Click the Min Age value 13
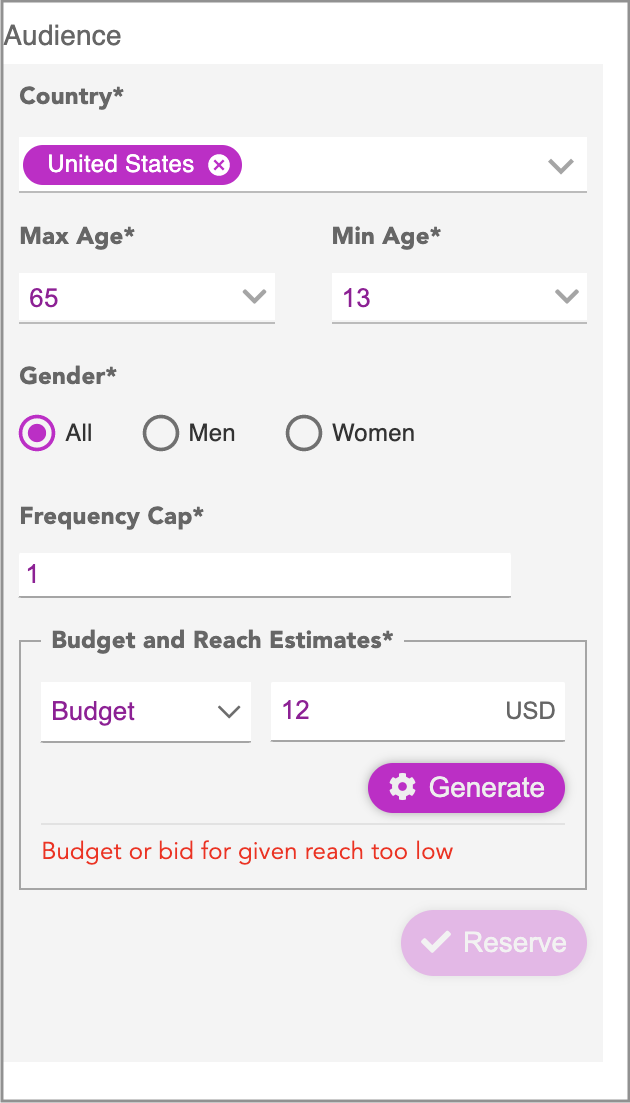The width and height of the screenshot is (630, 1103). point(356,298)
